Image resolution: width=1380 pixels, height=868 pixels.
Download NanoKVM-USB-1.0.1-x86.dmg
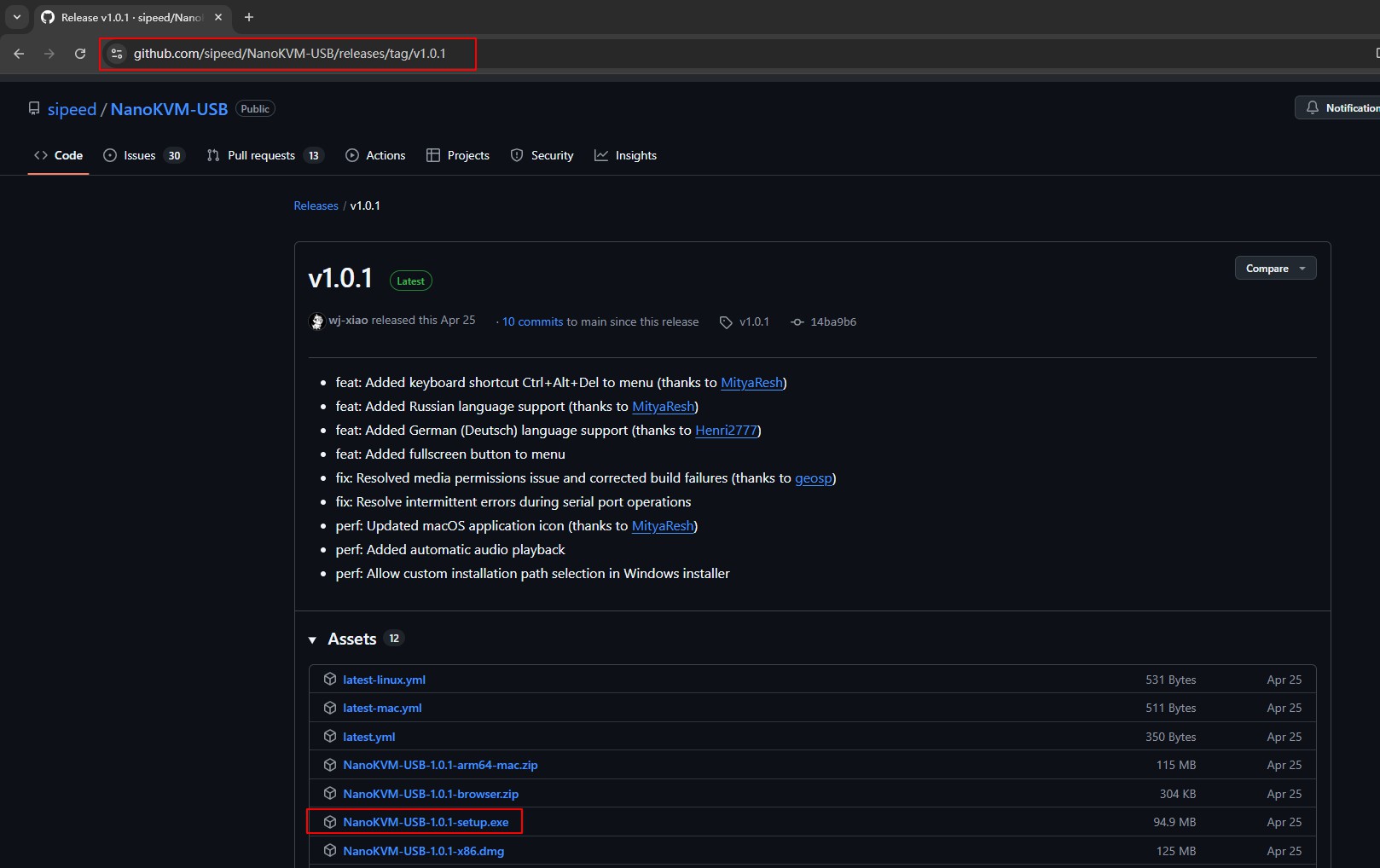tap(423, 851)
